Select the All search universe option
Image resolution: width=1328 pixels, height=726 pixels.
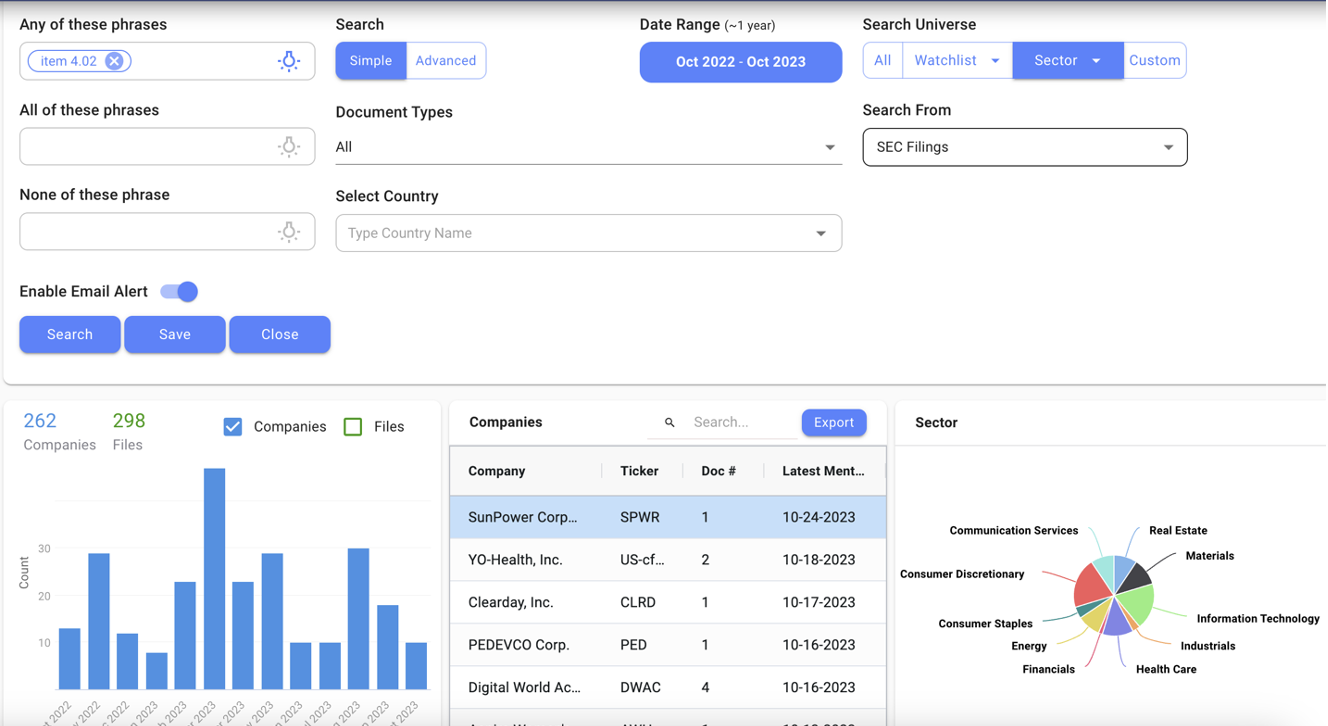click(x=882, y=61)
